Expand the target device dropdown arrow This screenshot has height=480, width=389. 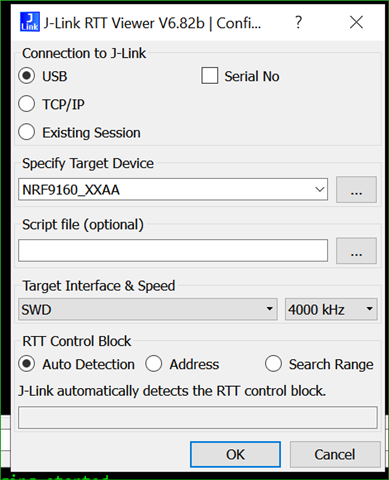tap(319, 189)
